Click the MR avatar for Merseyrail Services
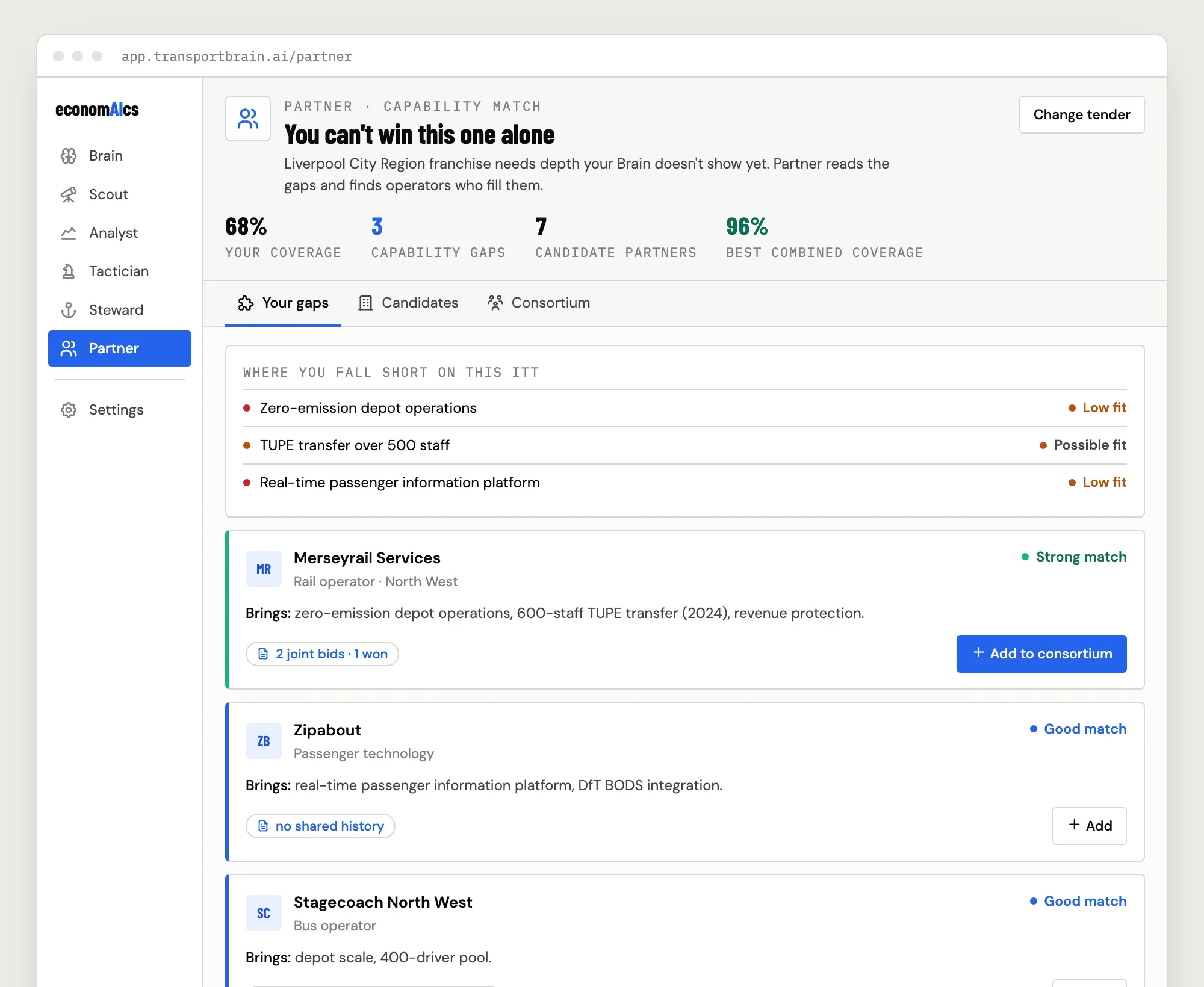 pyautogui.click(x=264, y=569)
